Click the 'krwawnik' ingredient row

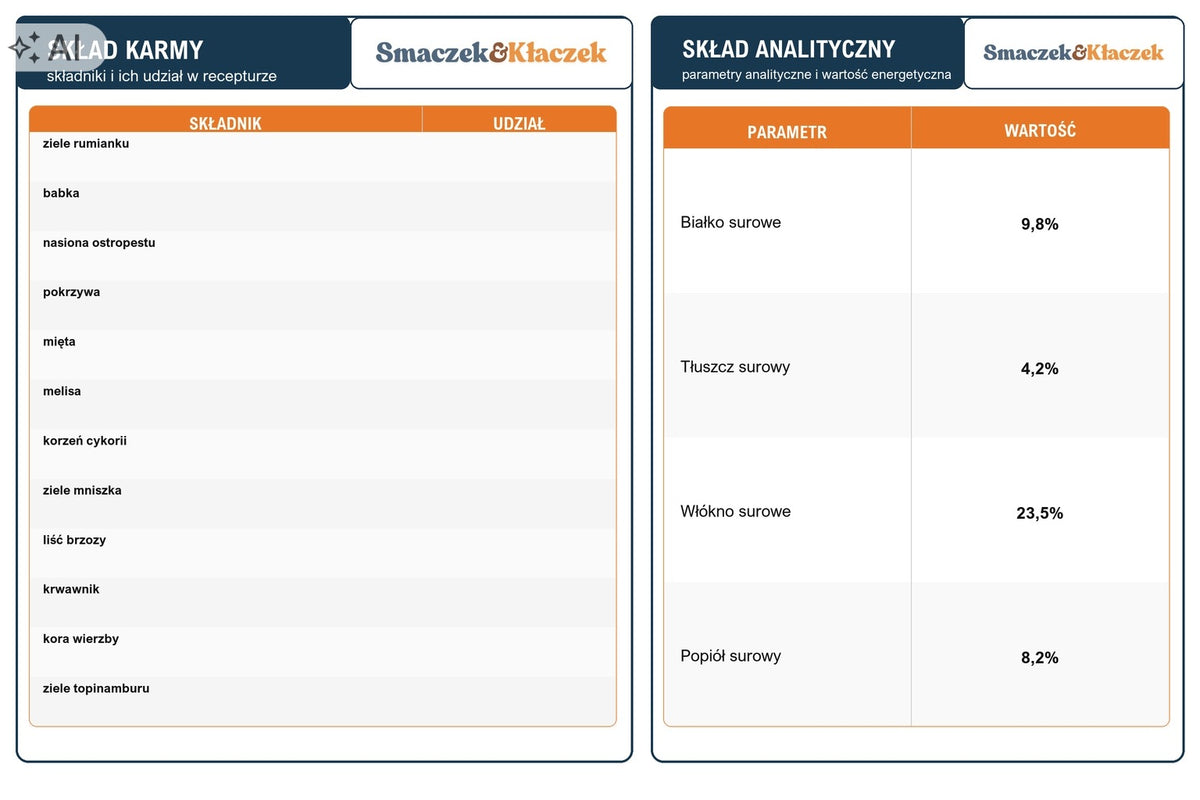coord(322,602)
